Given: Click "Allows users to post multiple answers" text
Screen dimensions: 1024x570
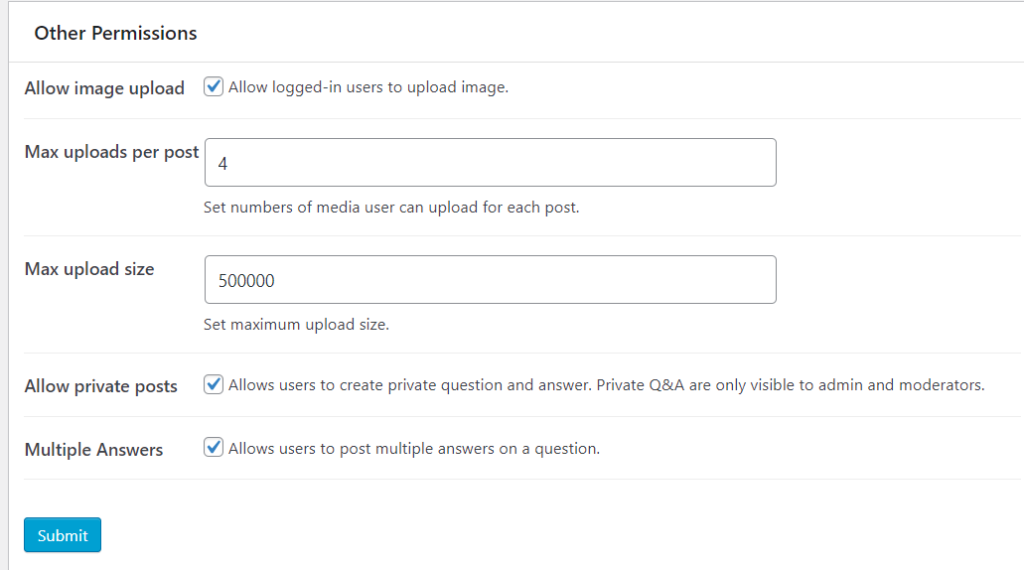Looking at the screenshot, I should pos(413,449).
